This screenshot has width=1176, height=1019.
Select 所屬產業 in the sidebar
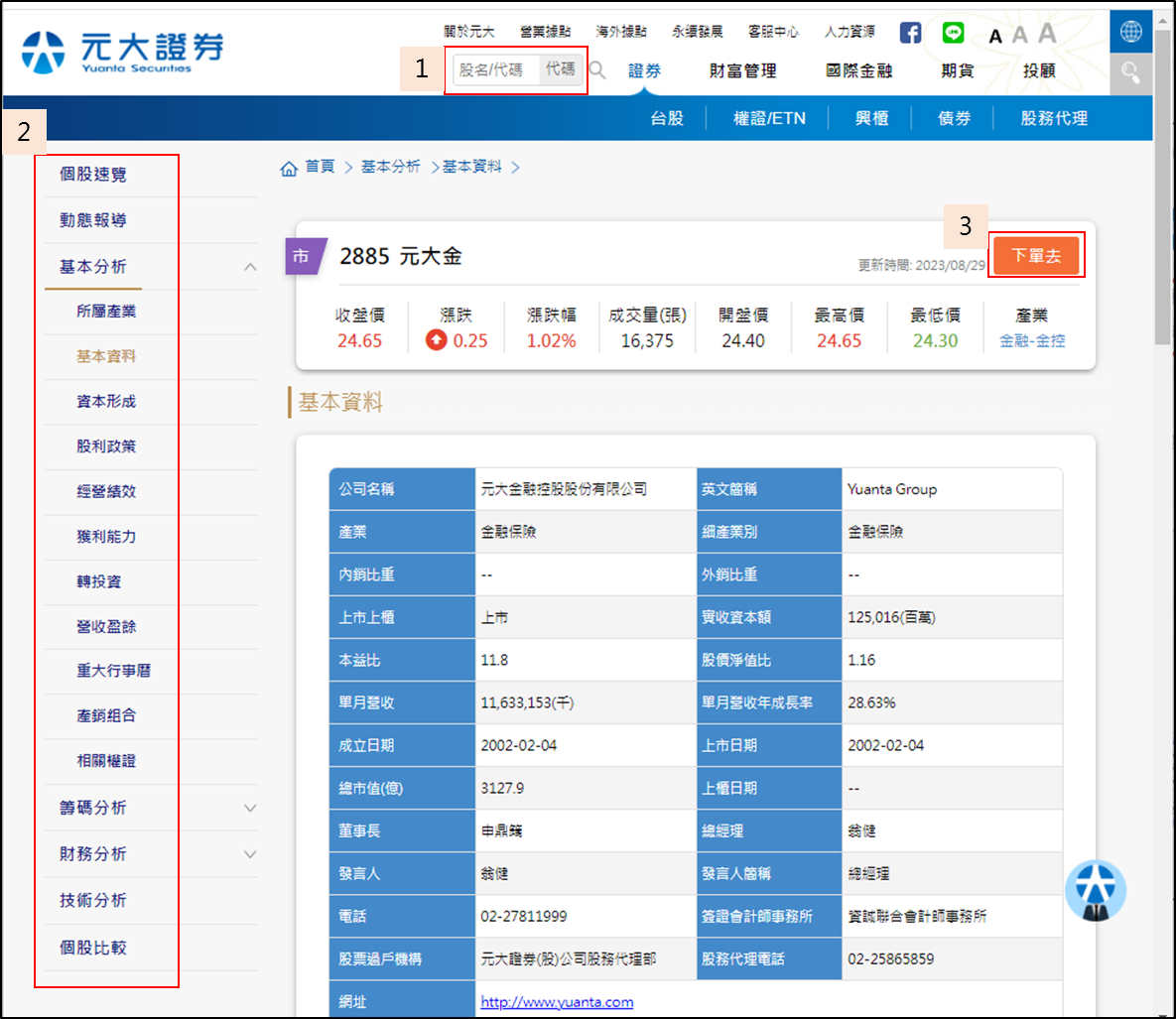[x=106, y=312]
